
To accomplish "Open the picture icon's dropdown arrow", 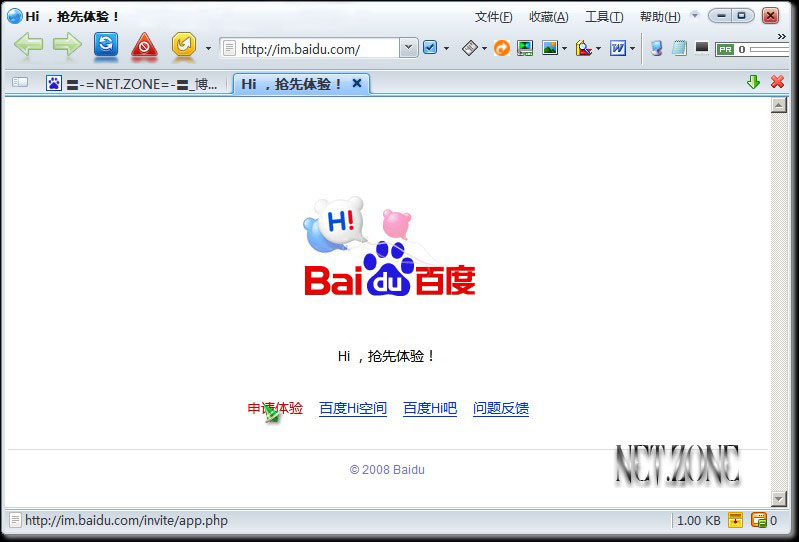I will (x=565, y=49).
